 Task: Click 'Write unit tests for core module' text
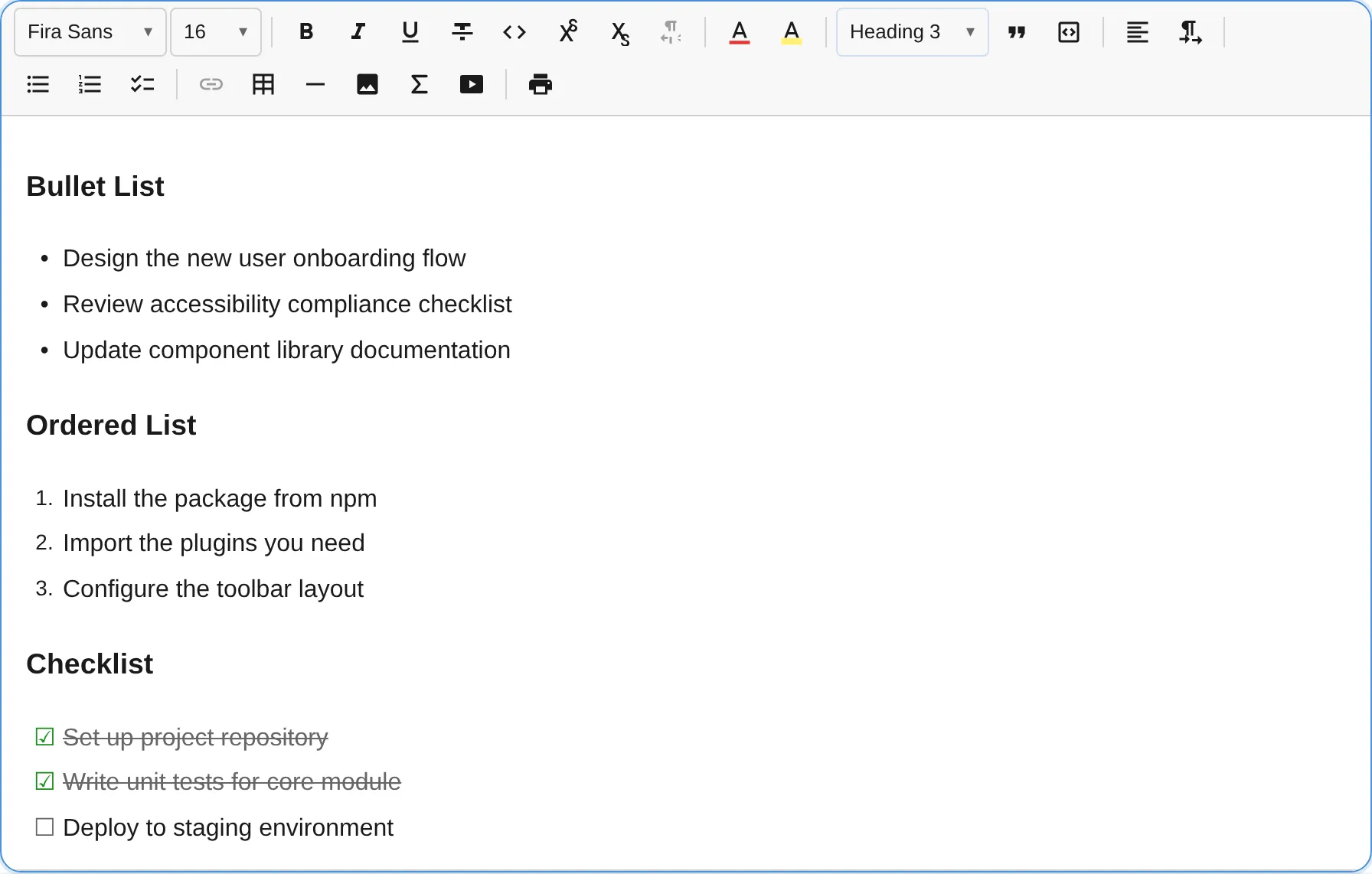pos(232,782)
